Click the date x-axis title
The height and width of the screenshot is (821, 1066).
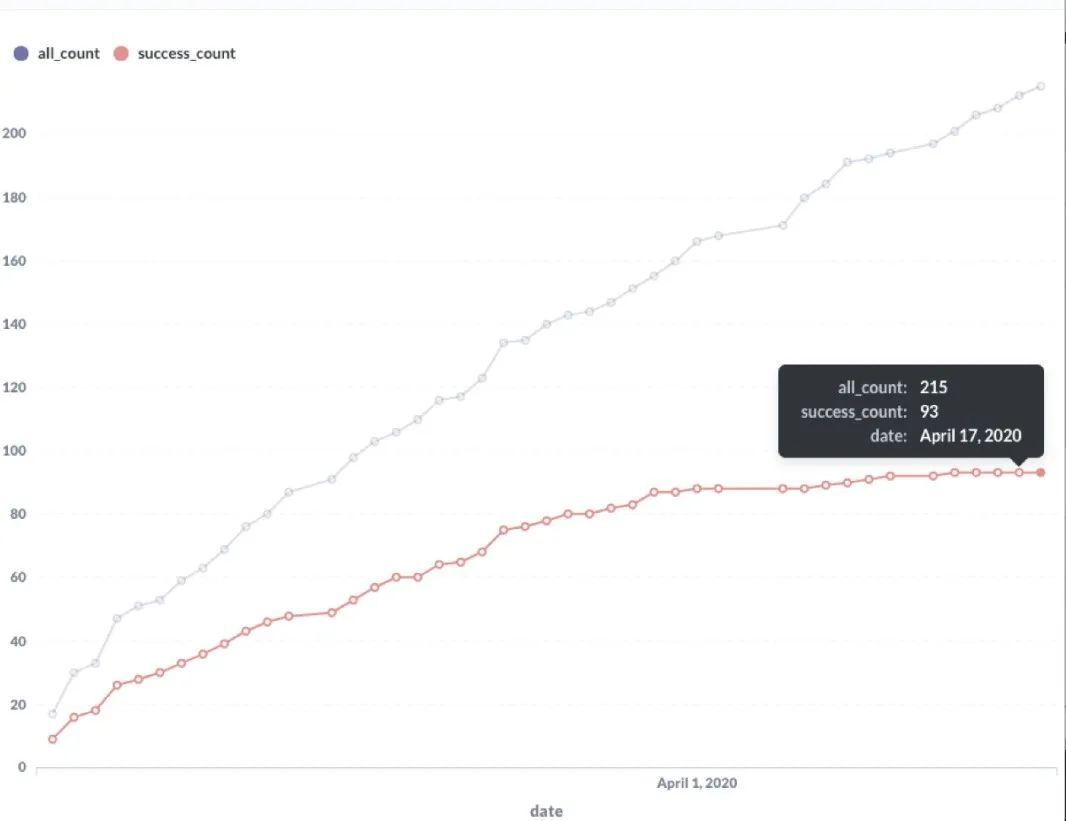[x=546, y=811]
